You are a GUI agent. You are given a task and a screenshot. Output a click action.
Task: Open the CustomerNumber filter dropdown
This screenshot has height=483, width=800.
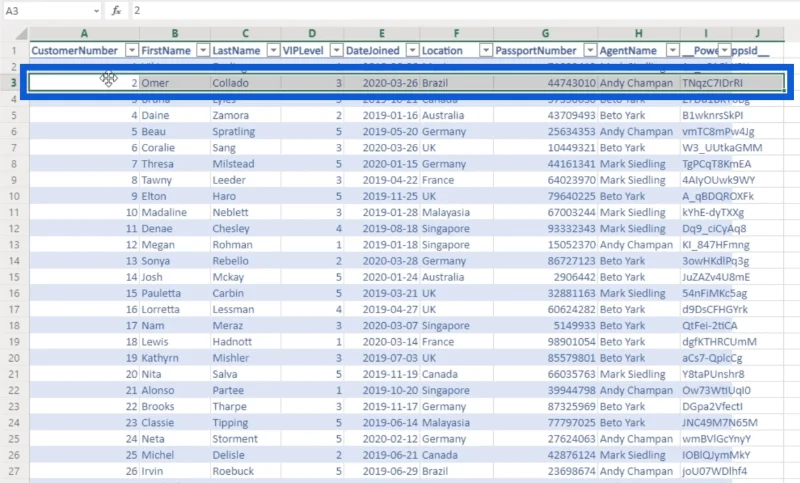point(132,50)
